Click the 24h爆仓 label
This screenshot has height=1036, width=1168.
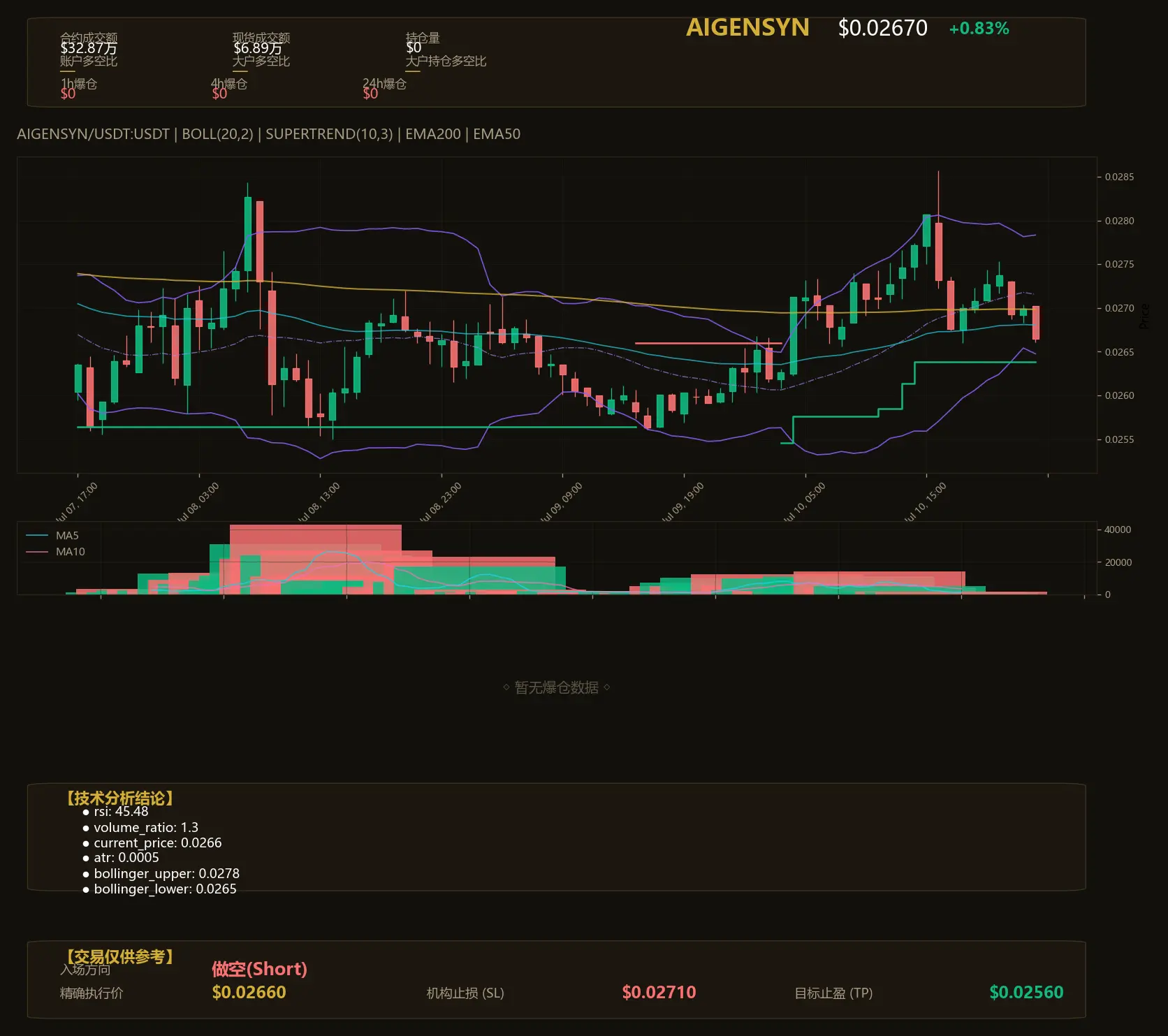(384, 84)
